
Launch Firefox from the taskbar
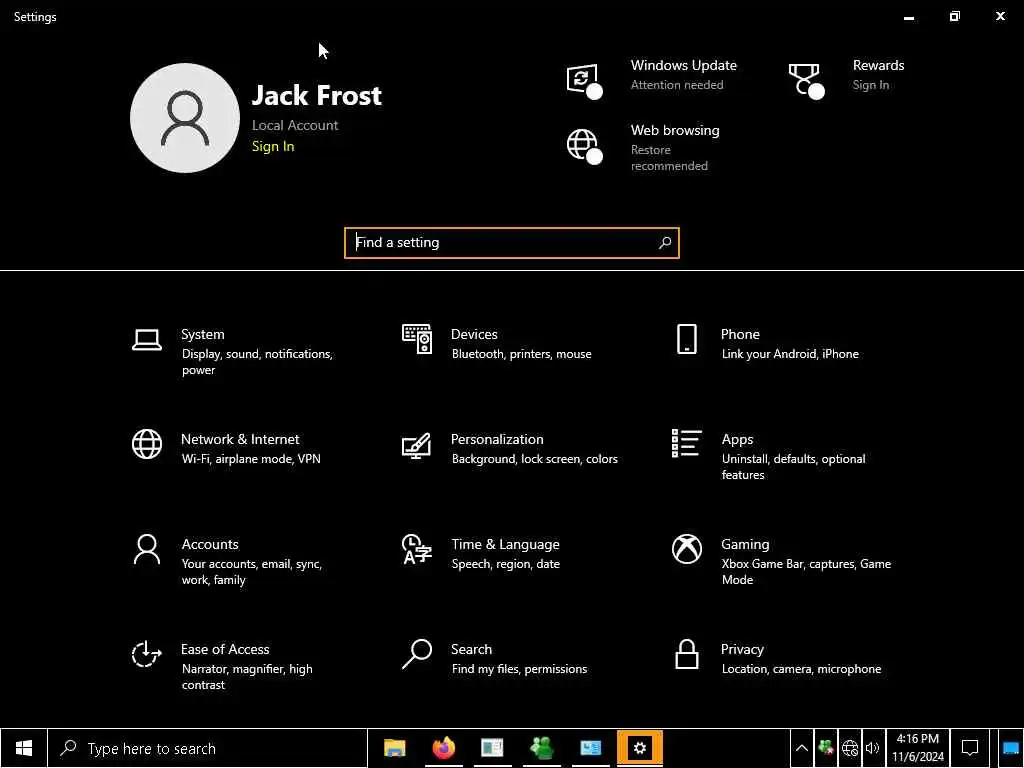click(443, 748)
